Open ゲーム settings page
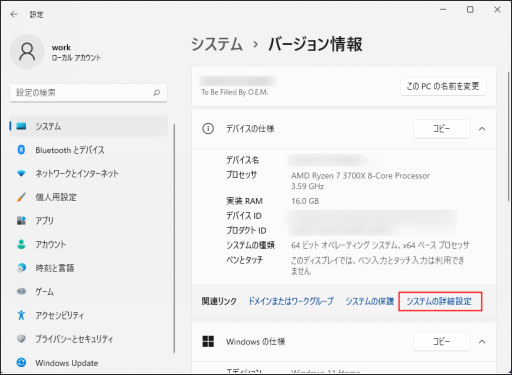Viewport: 512px width, 375px height. pos(89,291)
